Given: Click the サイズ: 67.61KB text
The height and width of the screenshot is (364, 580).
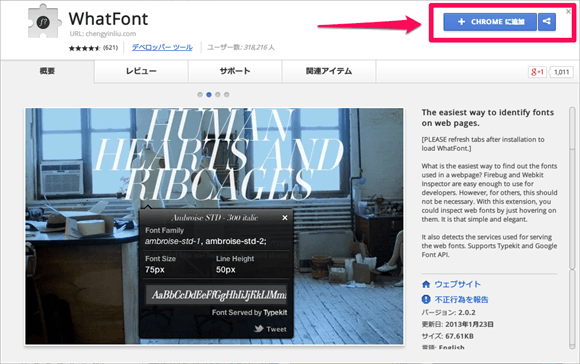Looking at the screenshot, I should (448, 336).
